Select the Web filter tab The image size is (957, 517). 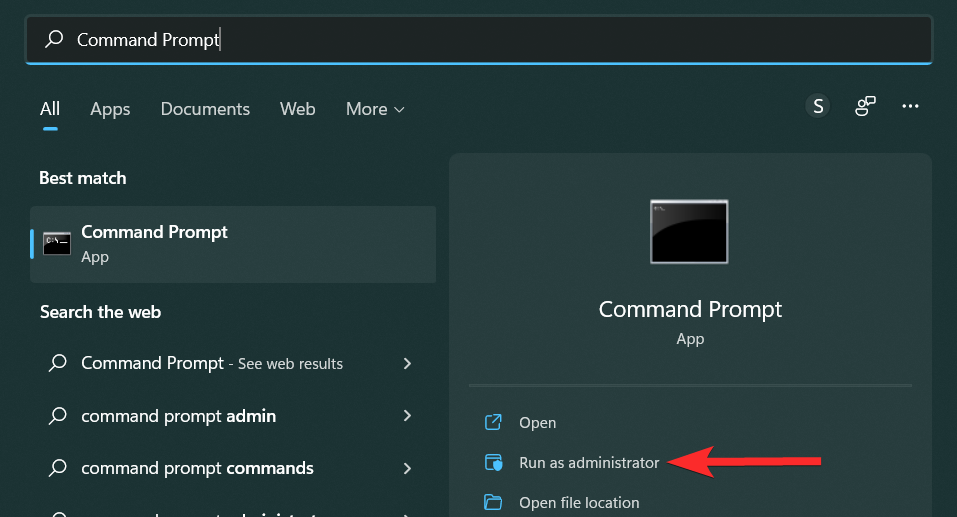(x=297, y=109)
